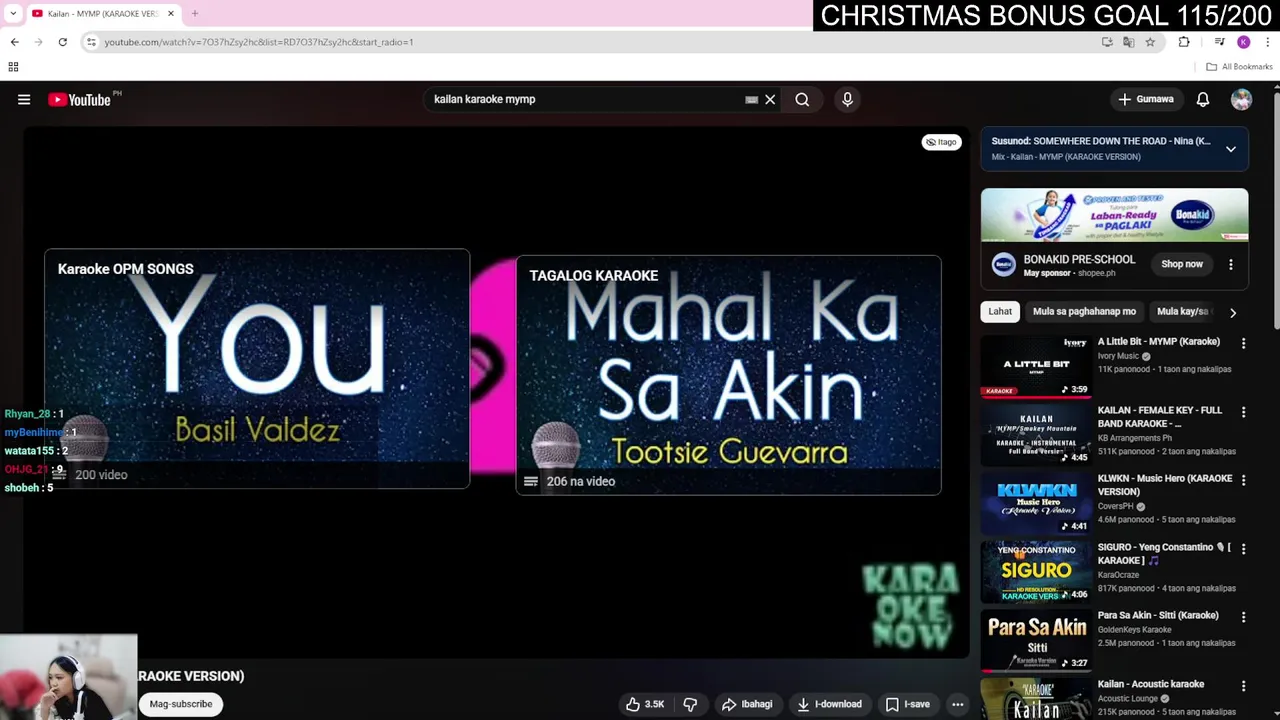Click the Kara Oke Now channel watermark
This screenshot has height=720, width=1280.
tap(910, 606)
